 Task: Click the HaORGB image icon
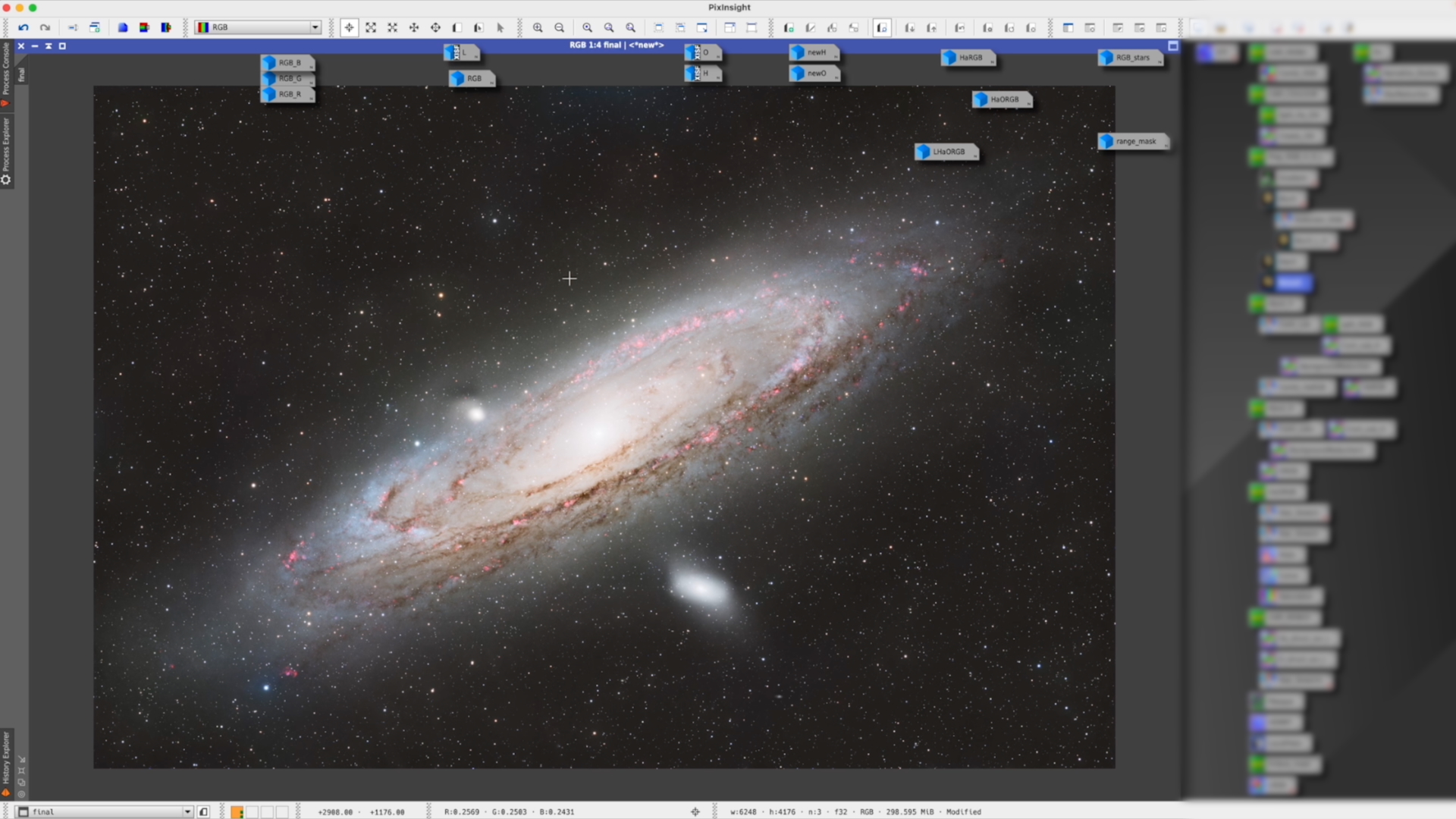(1001, 99)
